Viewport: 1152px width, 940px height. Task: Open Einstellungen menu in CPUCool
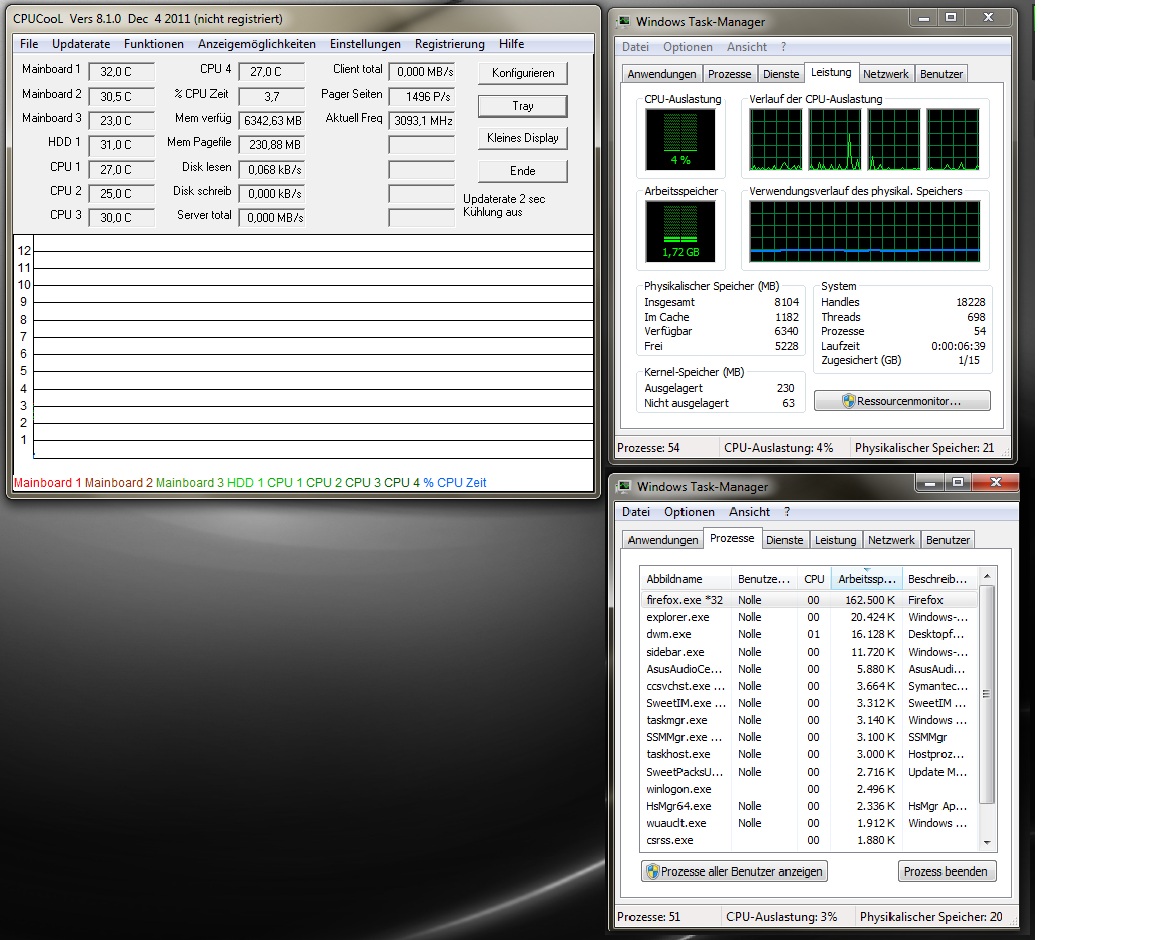(365, 44)
